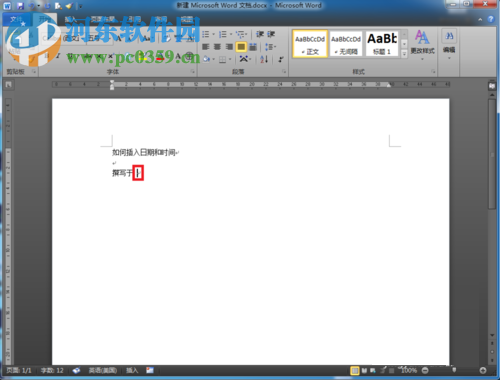The width and height of the screenshot is (500, 380).
Task: Open the line spacing dropdown
Action: [270, 47]
